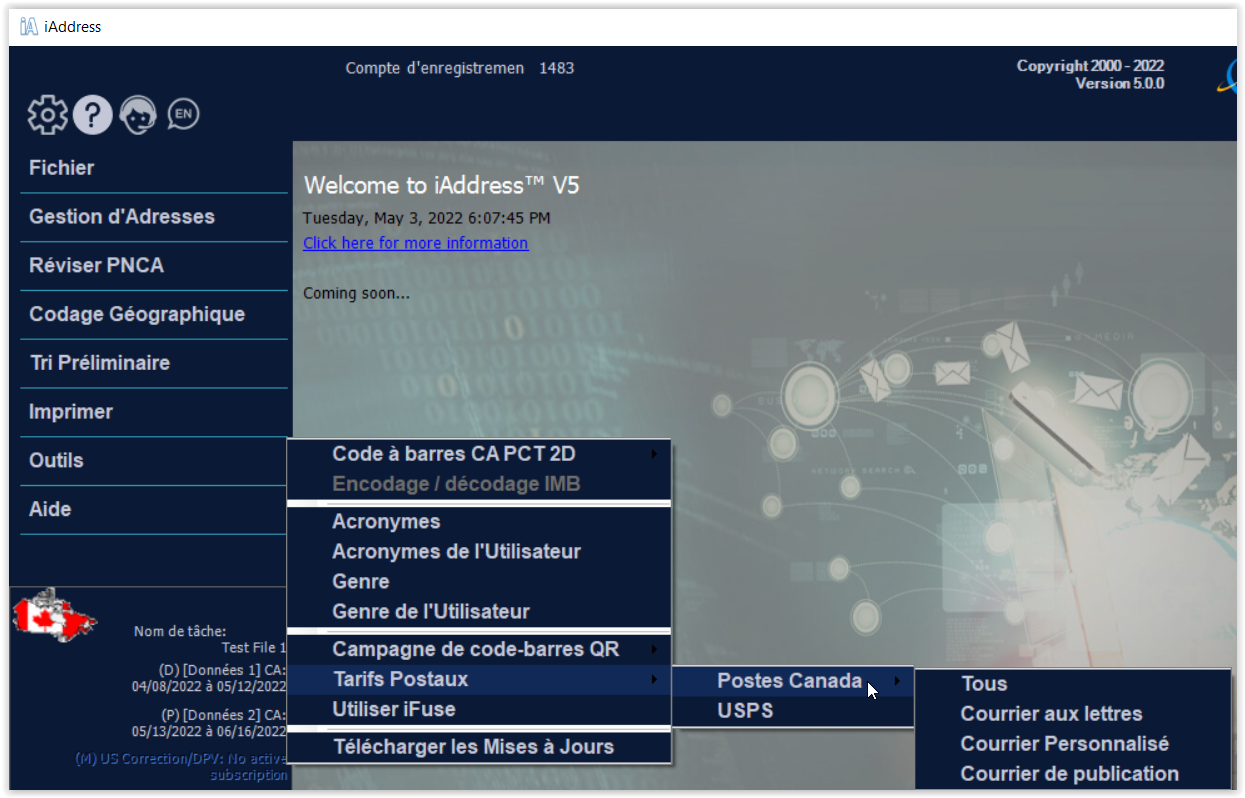1245x798 pixels.
Task: Click the 'Welcome to iAddress™ V5' heading
Action: click(x=441, y=185)
